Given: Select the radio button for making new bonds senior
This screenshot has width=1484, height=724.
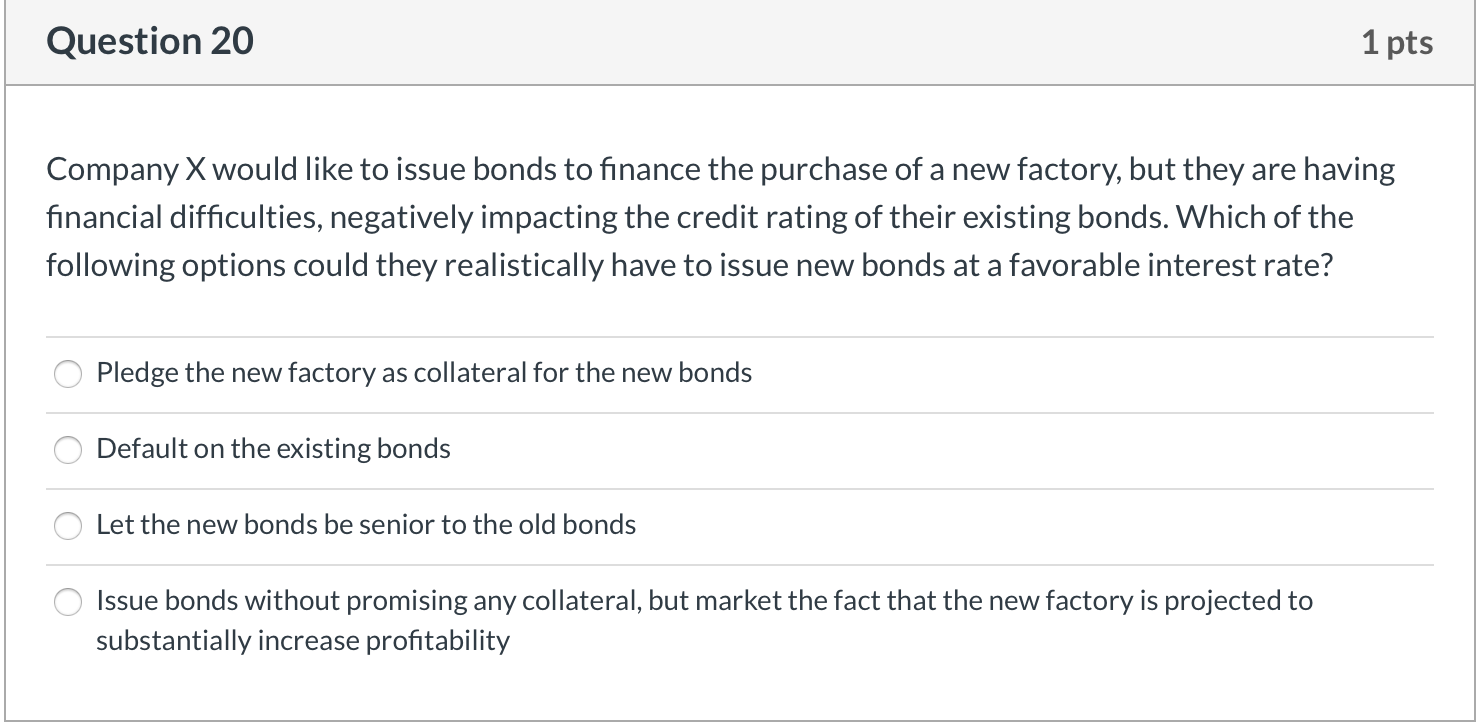Looking at the screenshot, I should click(x=68, y=525).
